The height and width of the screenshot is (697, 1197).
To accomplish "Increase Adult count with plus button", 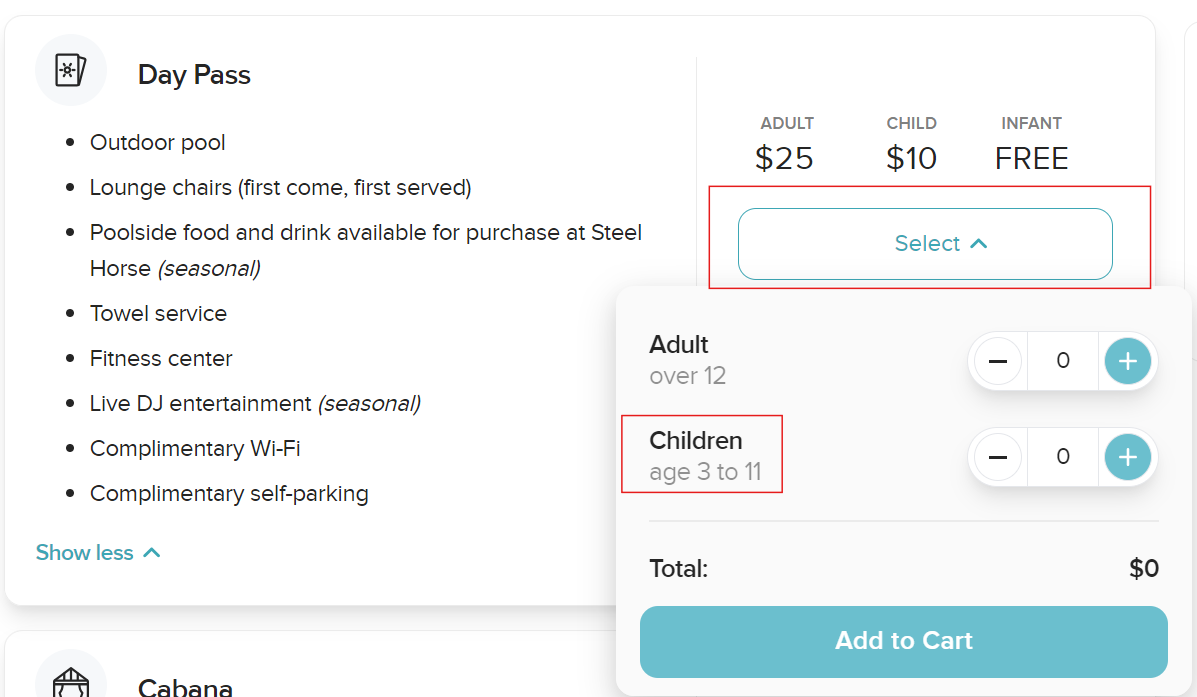I will pos(1127,361).
